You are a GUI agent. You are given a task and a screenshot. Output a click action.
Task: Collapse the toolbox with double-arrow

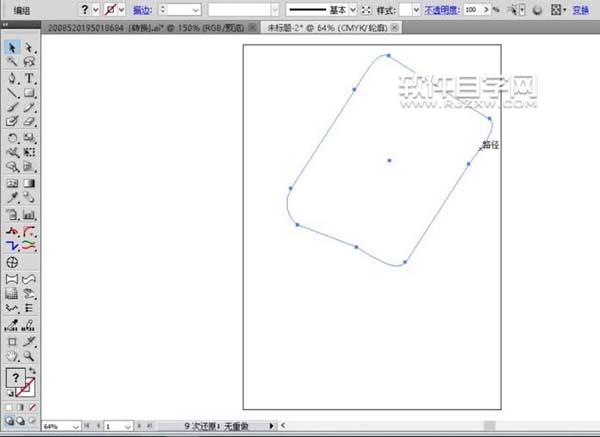(6, 24)
